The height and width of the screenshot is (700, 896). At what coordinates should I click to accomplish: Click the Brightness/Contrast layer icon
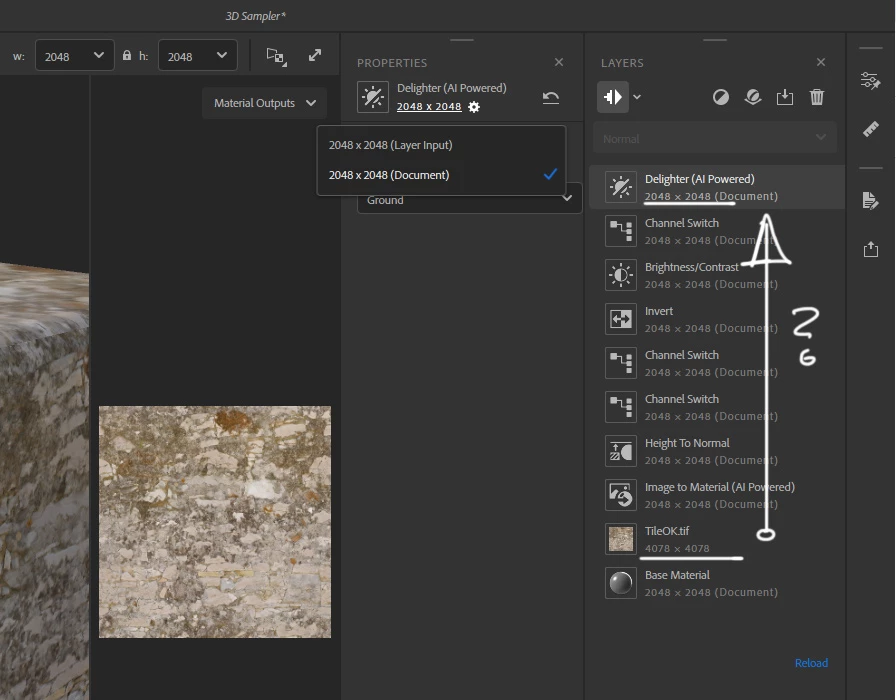pyautogui.click(x=621, y=275)
